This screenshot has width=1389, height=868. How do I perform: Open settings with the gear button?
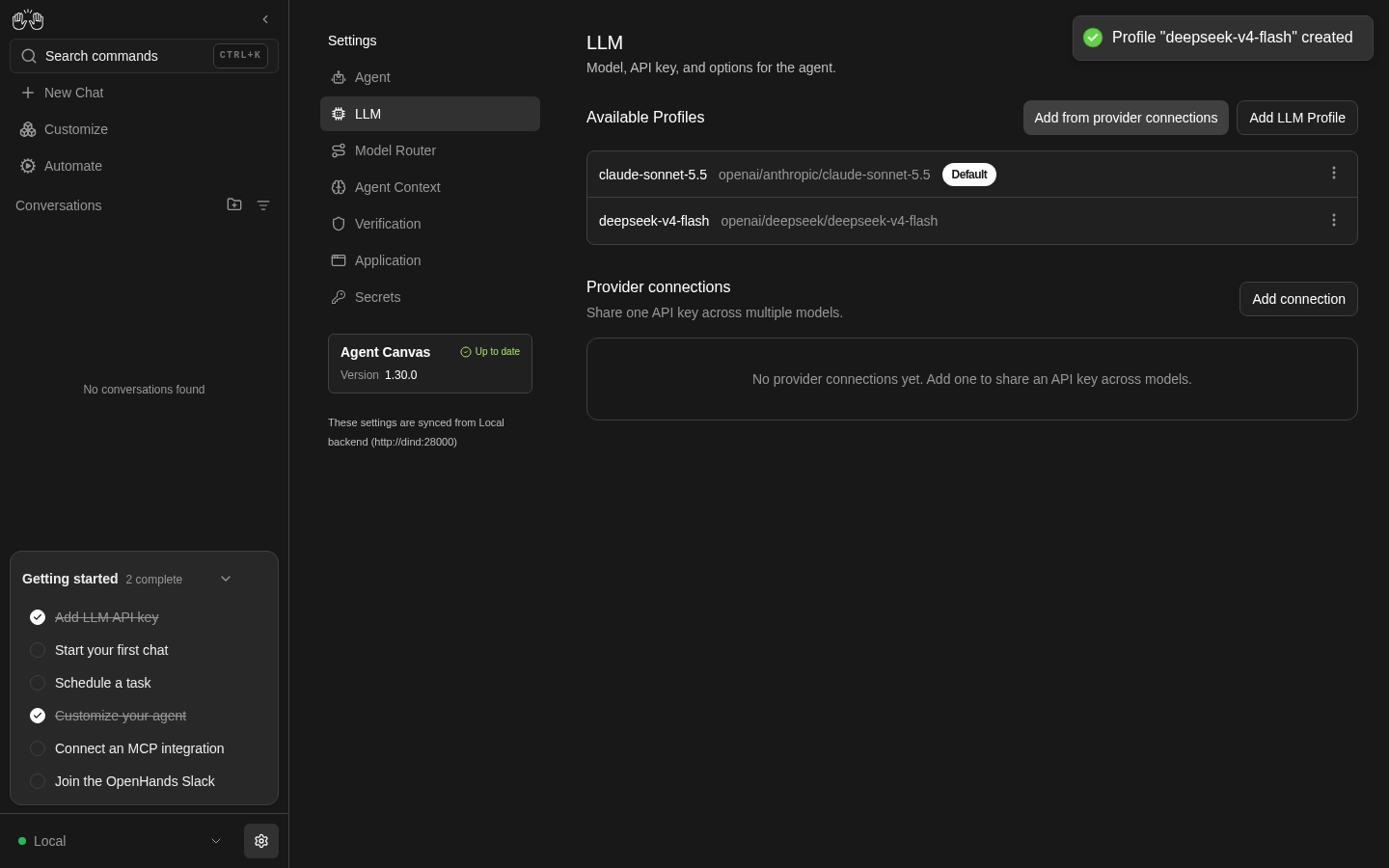point(261,841)
